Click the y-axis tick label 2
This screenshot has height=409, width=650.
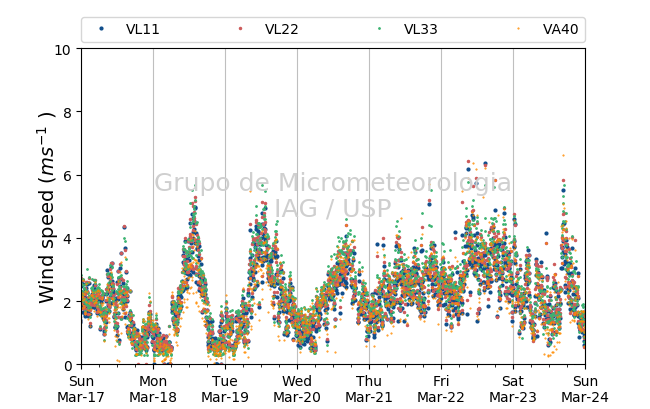(x=68, y=302)
